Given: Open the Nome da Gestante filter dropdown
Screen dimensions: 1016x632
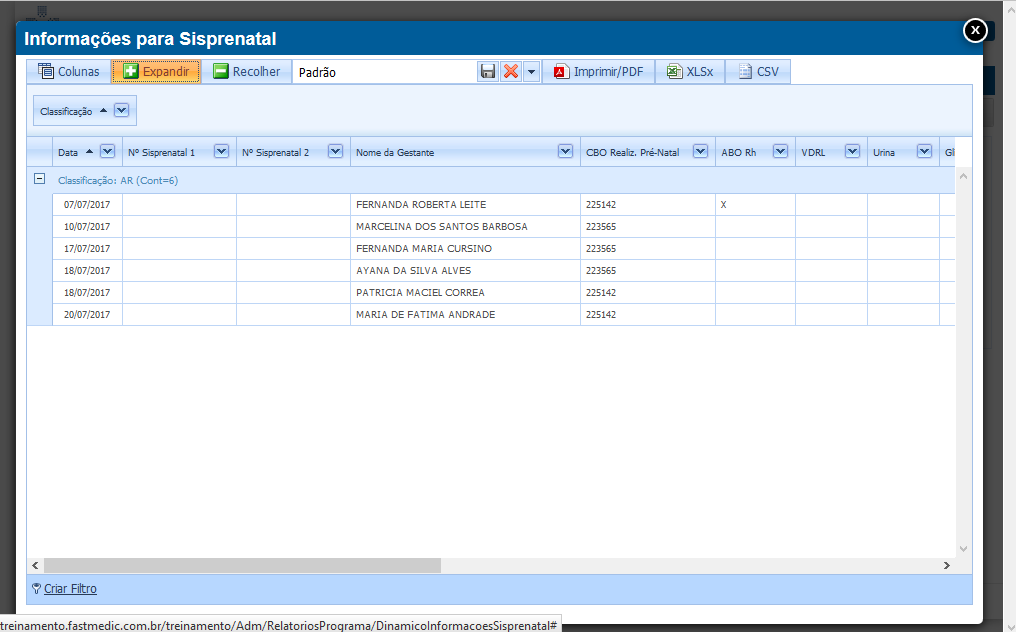Looking at the screenshot, I should point(566,152).
